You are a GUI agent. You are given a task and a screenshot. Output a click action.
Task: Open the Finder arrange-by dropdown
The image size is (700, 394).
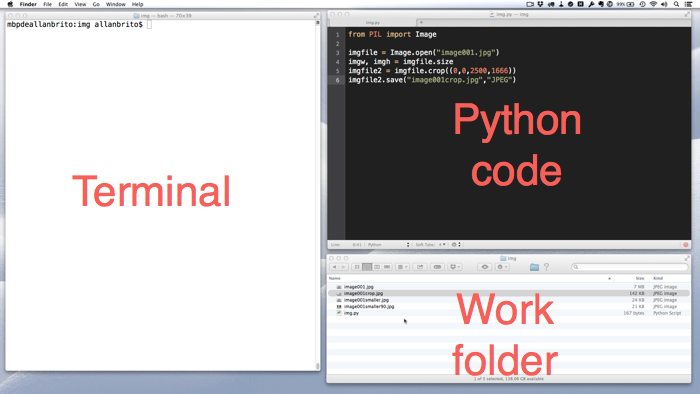402,267
